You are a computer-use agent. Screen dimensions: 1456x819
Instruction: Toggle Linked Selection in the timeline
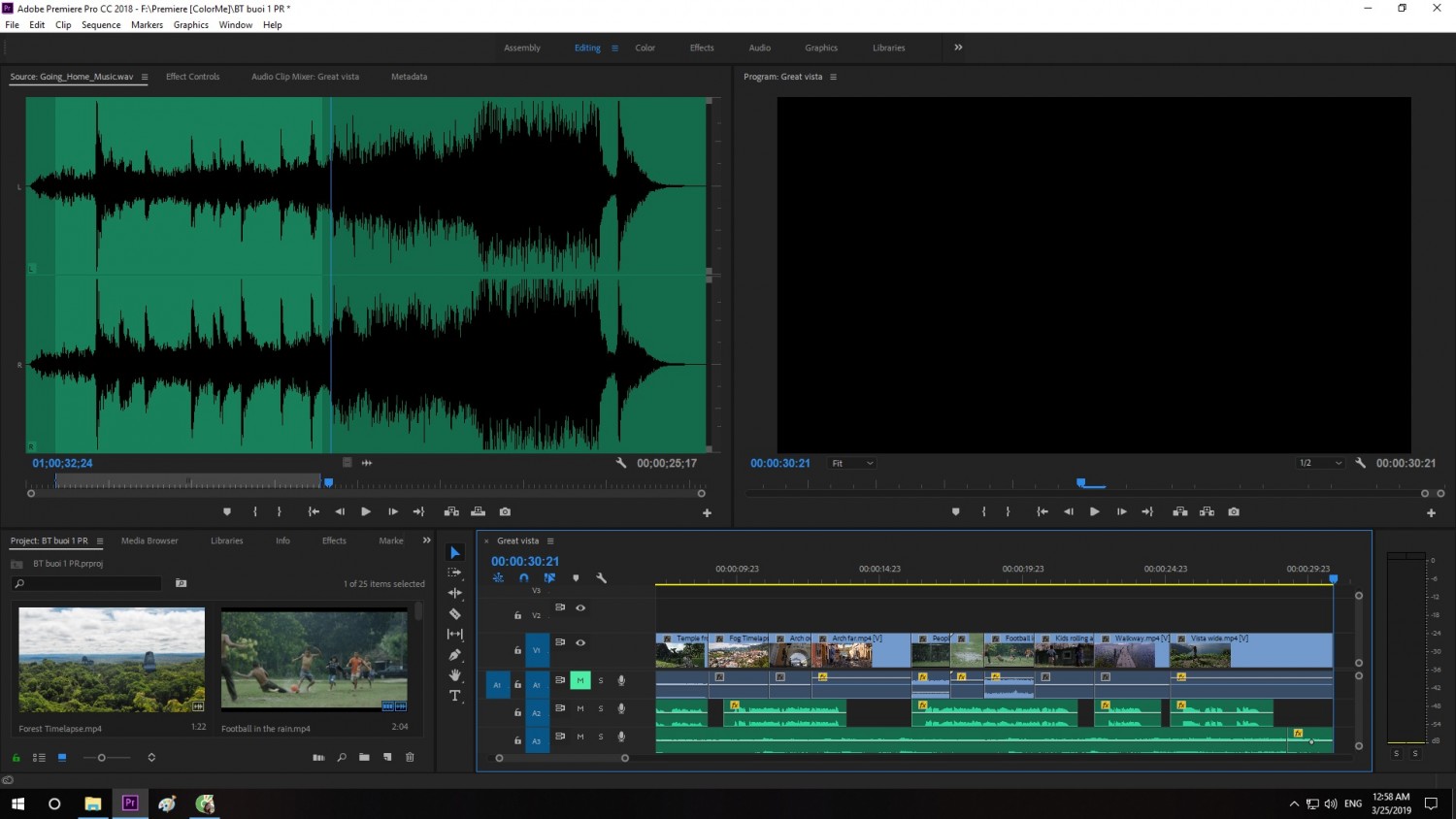coord(549,578)
